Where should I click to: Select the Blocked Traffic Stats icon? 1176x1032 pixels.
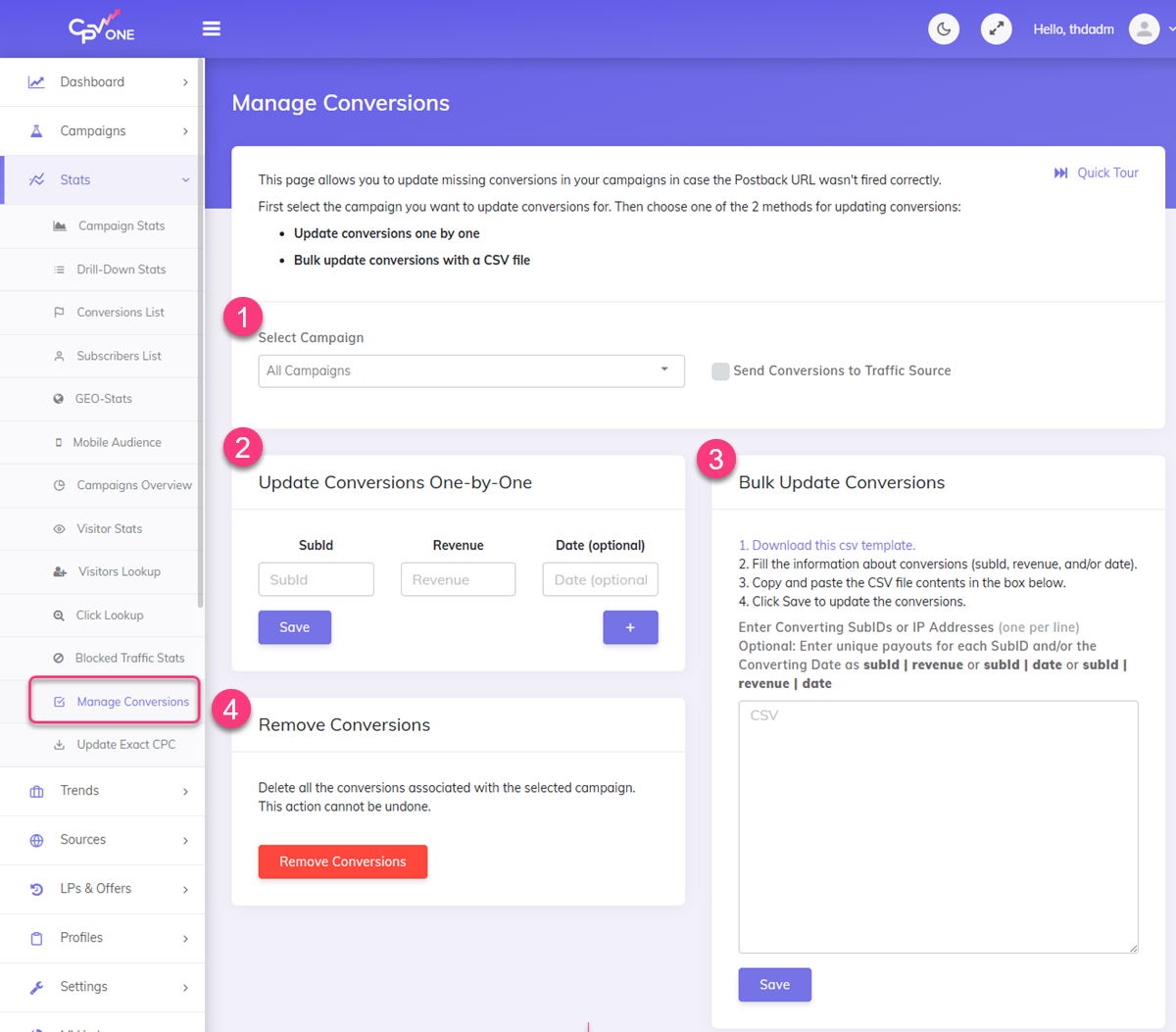coord(61,658)
